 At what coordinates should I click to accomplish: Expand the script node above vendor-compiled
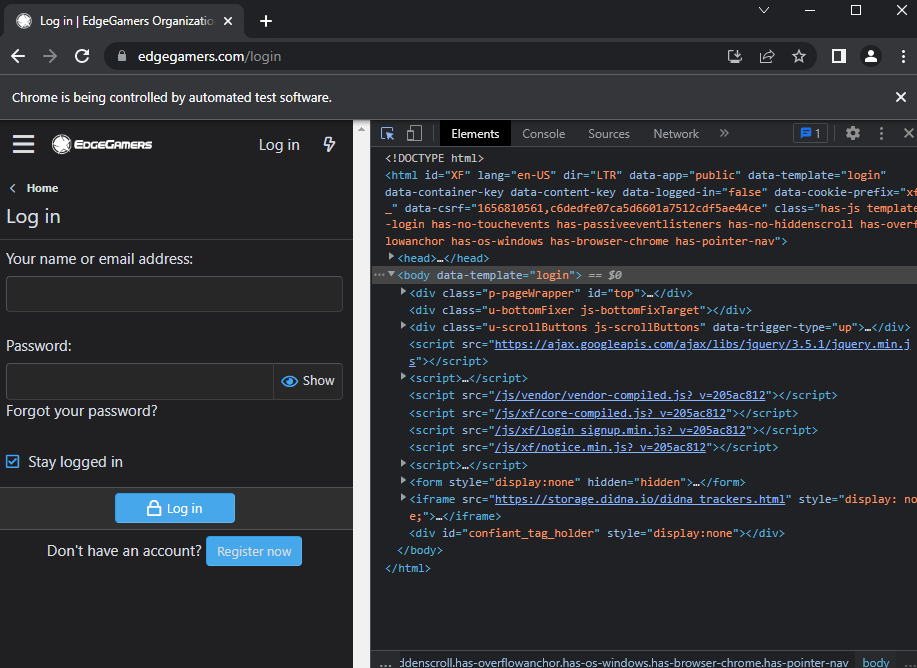pos(403,377)
